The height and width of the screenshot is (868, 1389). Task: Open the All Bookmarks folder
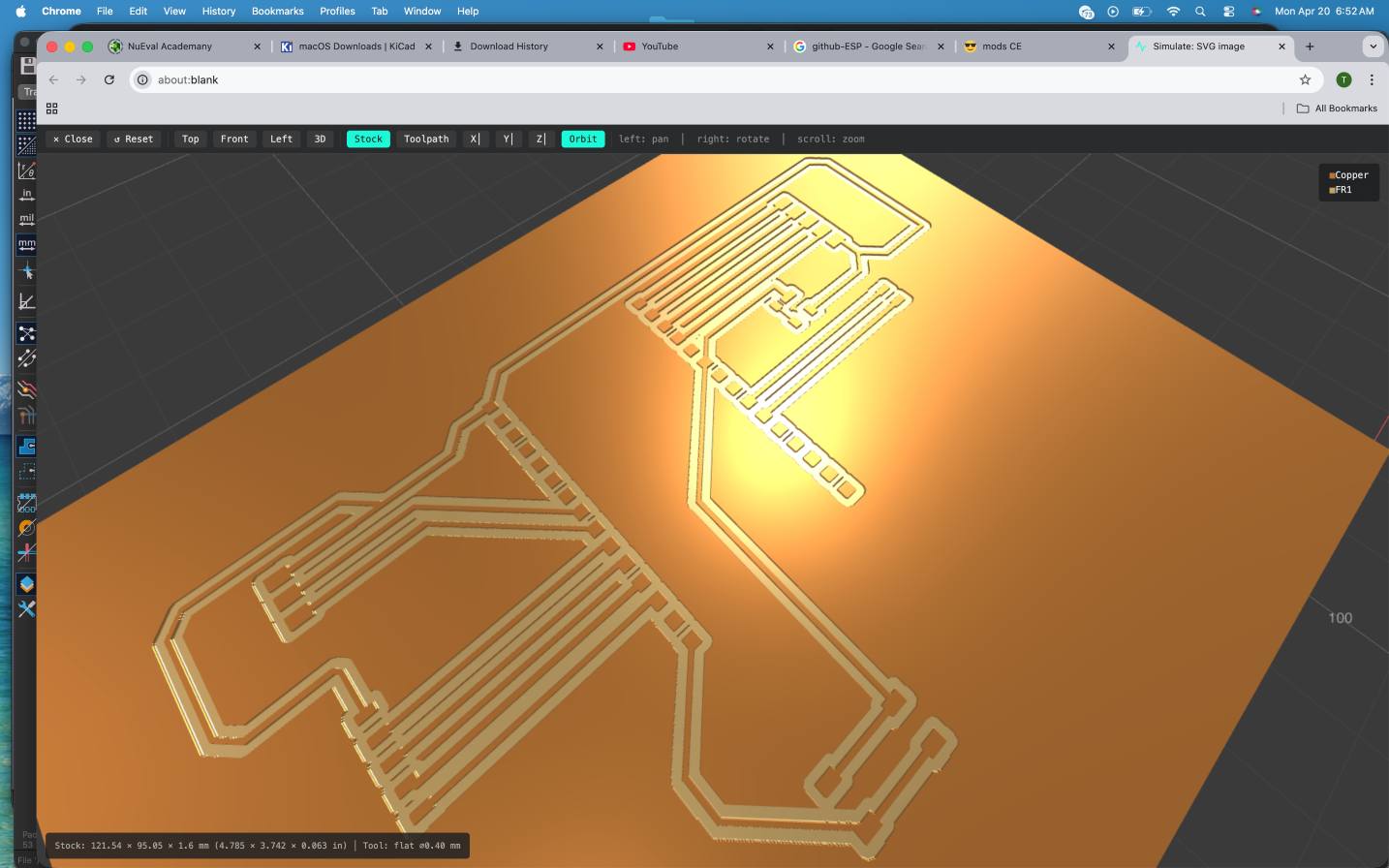tap(1337, 108)
